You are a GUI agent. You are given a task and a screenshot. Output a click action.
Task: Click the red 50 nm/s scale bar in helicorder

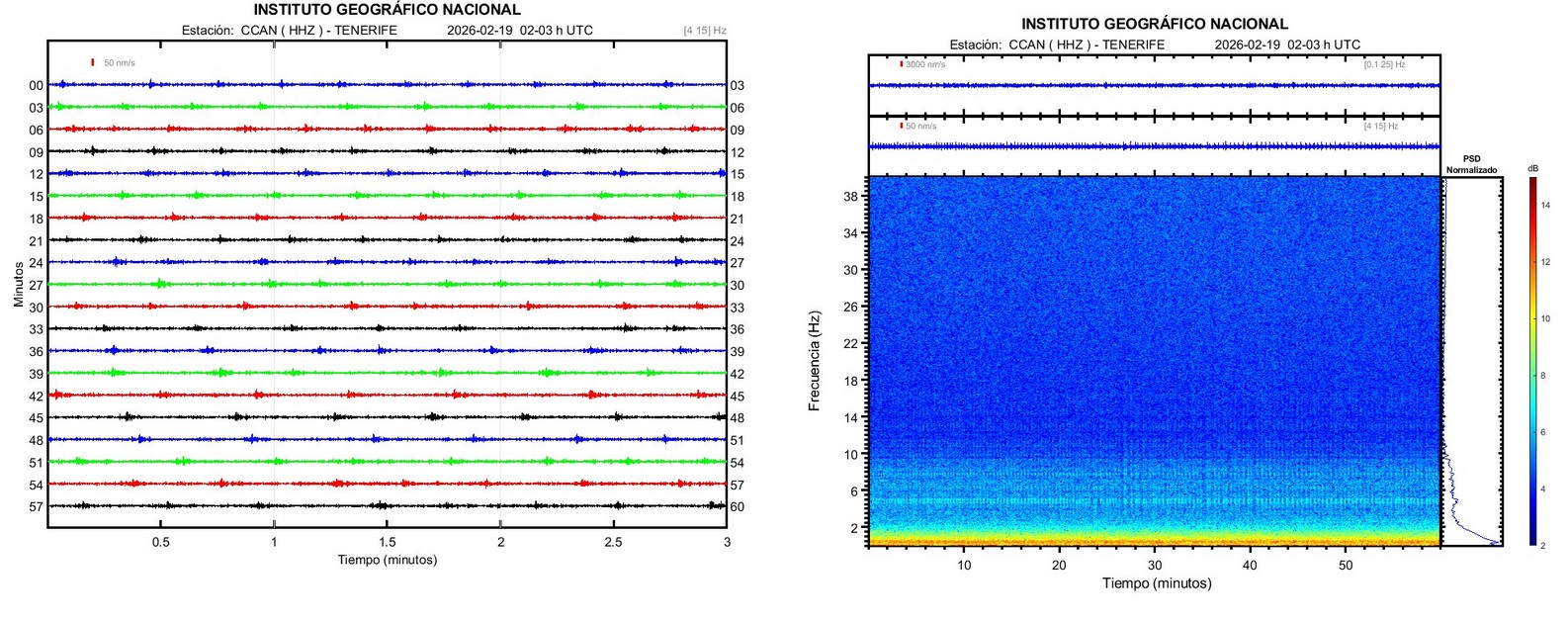pyautogui.click(x=93, y=62)
